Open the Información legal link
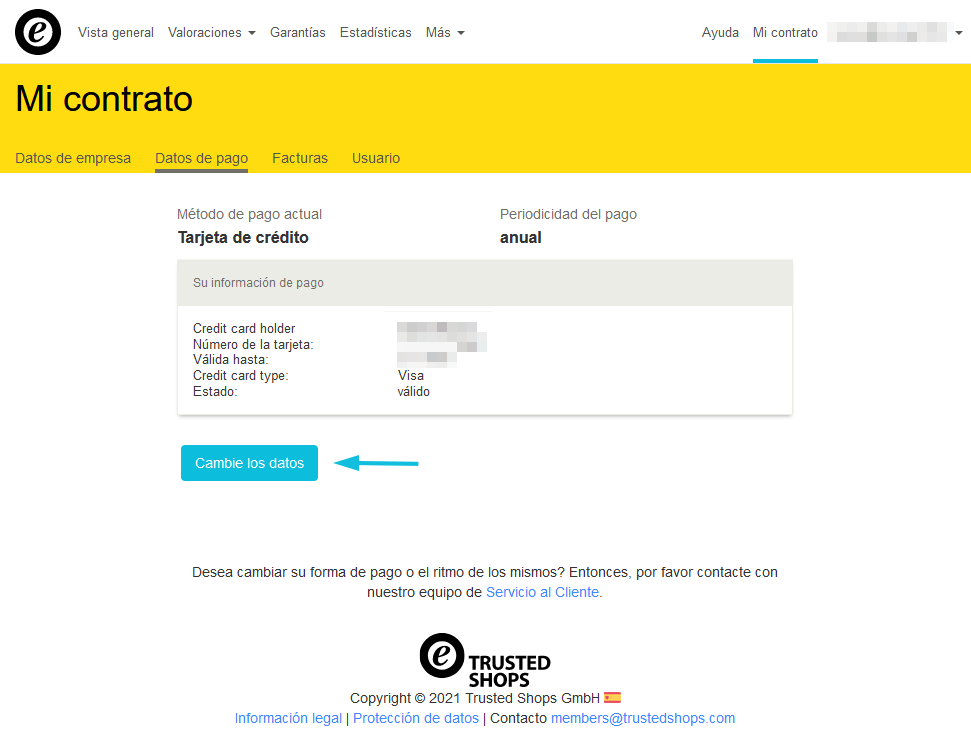This screenshot has height=747, width=971. (x=288, y=718)
